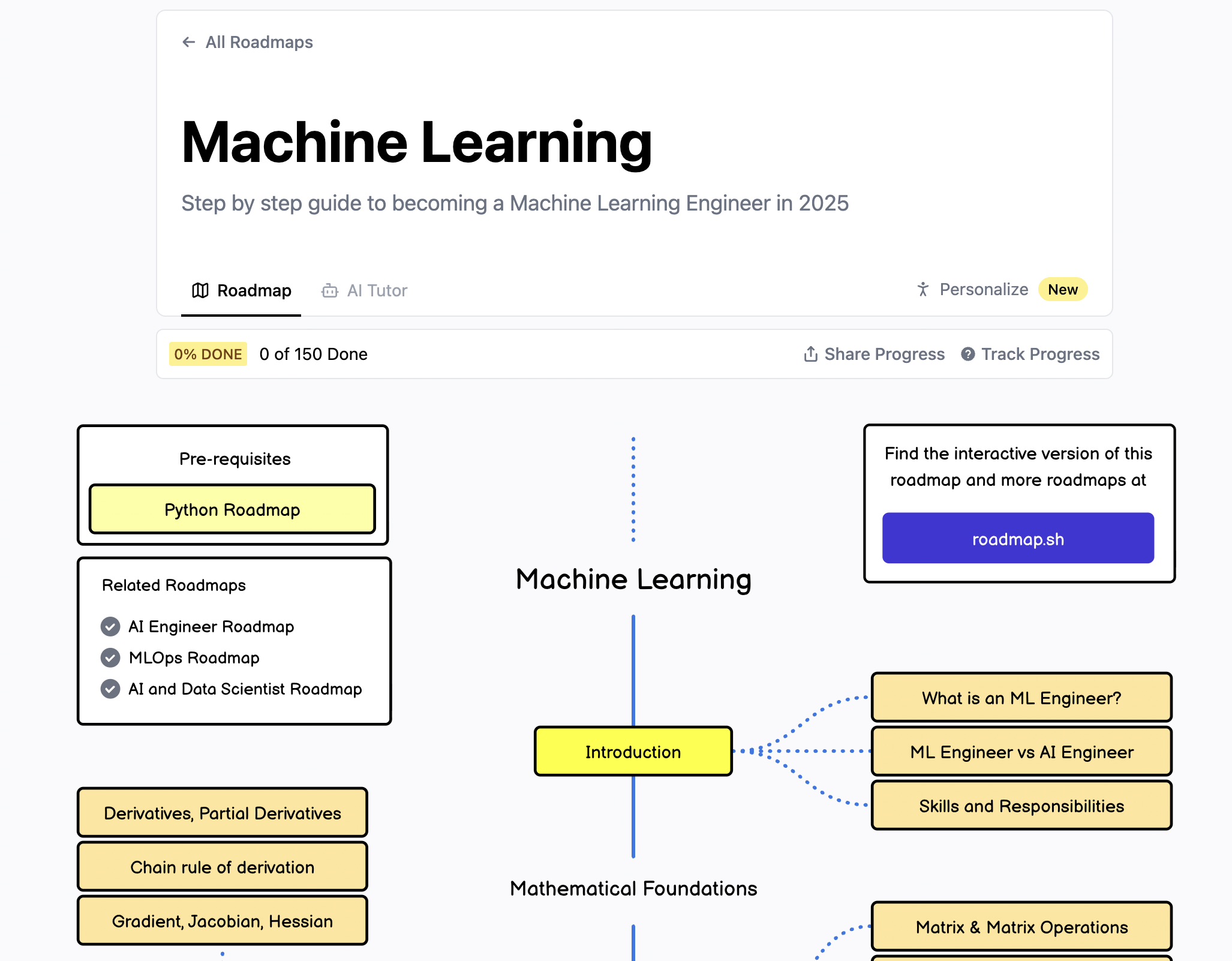This screenshot has height=961, width=1232.
Task: Click the roadmap.sh button
Action: 1018,538
